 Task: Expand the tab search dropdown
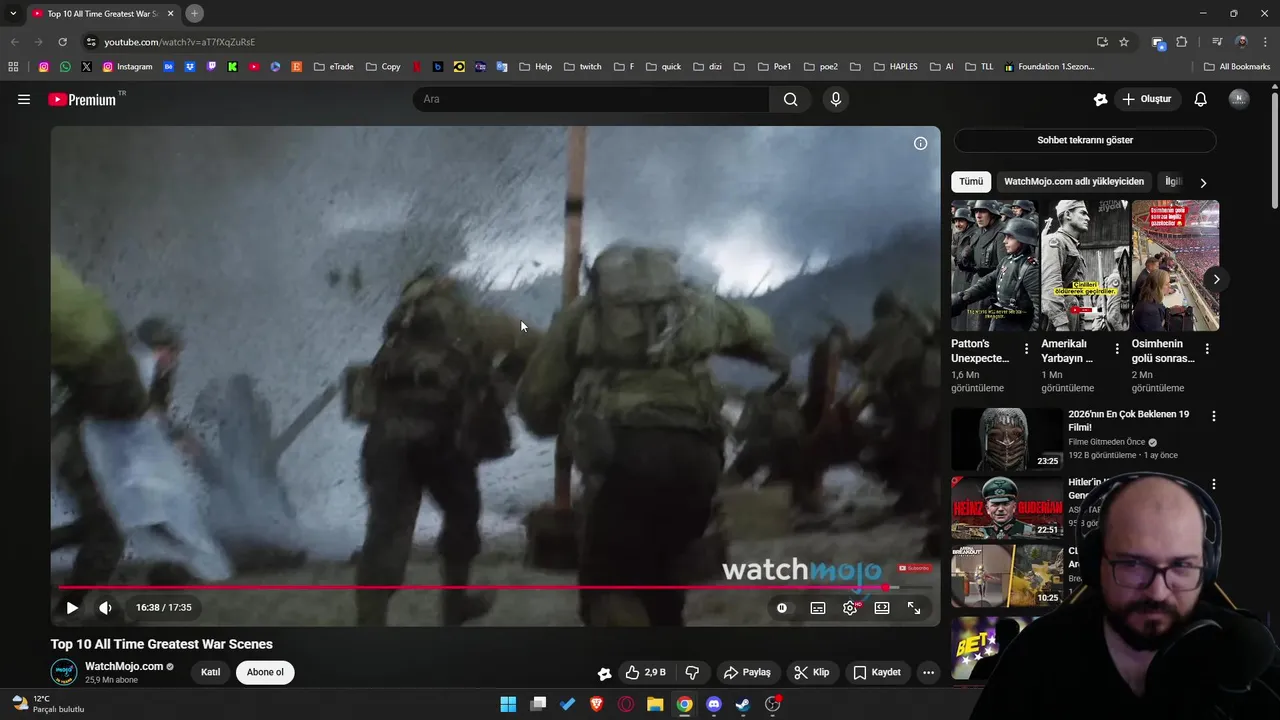click(13, 13)
